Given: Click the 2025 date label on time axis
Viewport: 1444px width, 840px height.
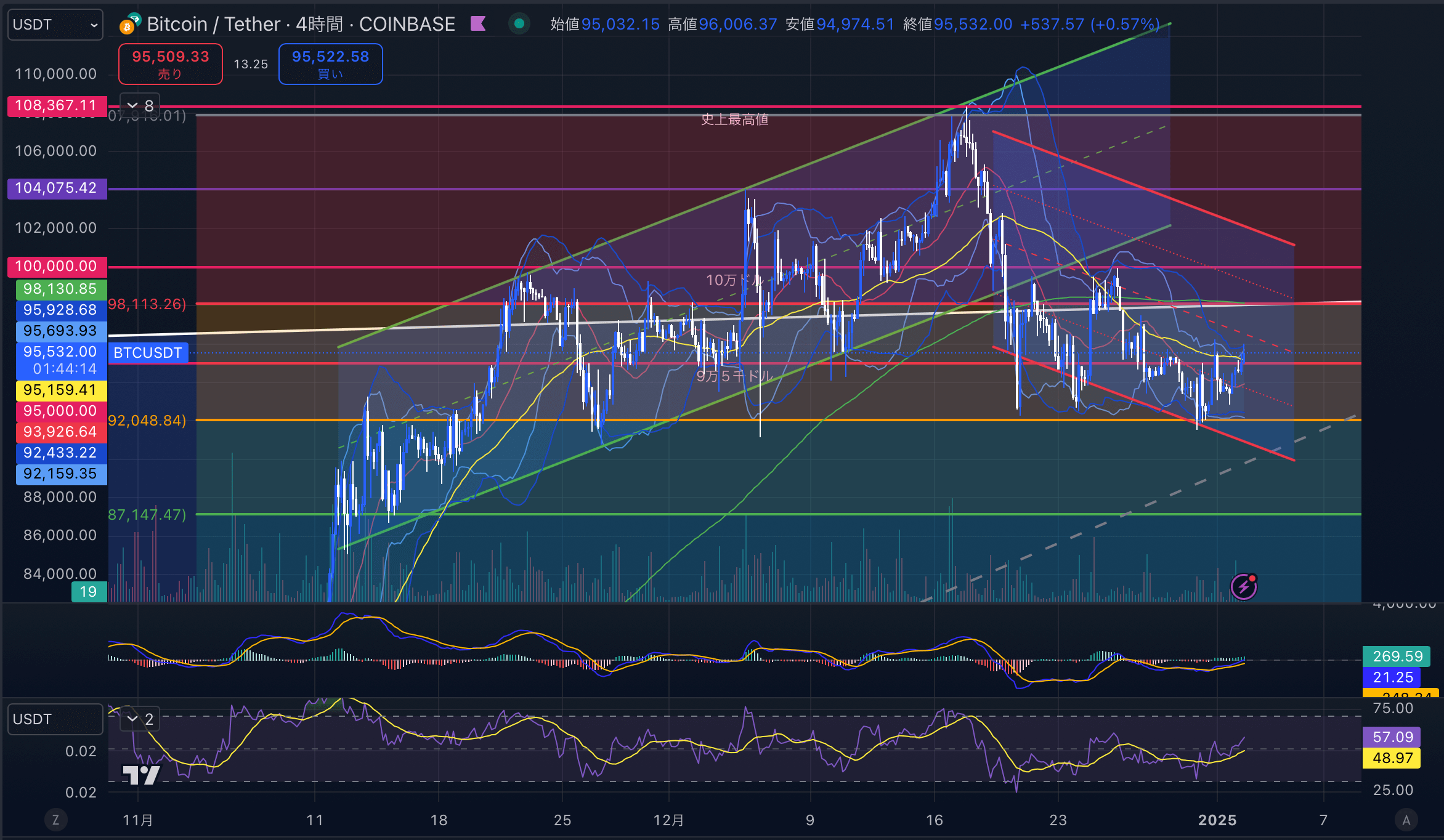Looking at the screenshot, I should [x=1217, y=820].
